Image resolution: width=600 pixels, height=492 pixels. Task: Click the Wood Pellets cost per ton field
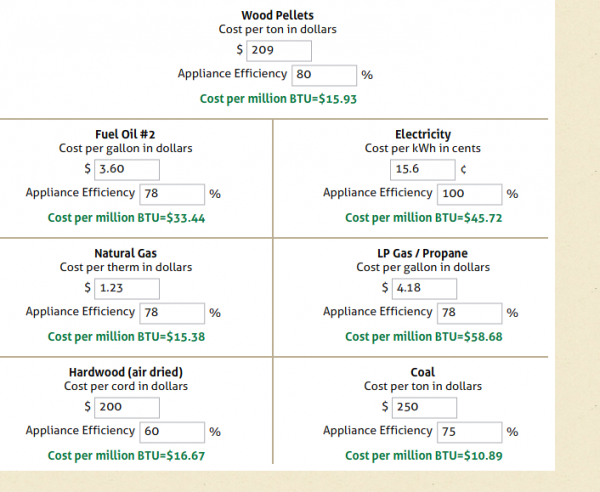(x=278, y=51)
